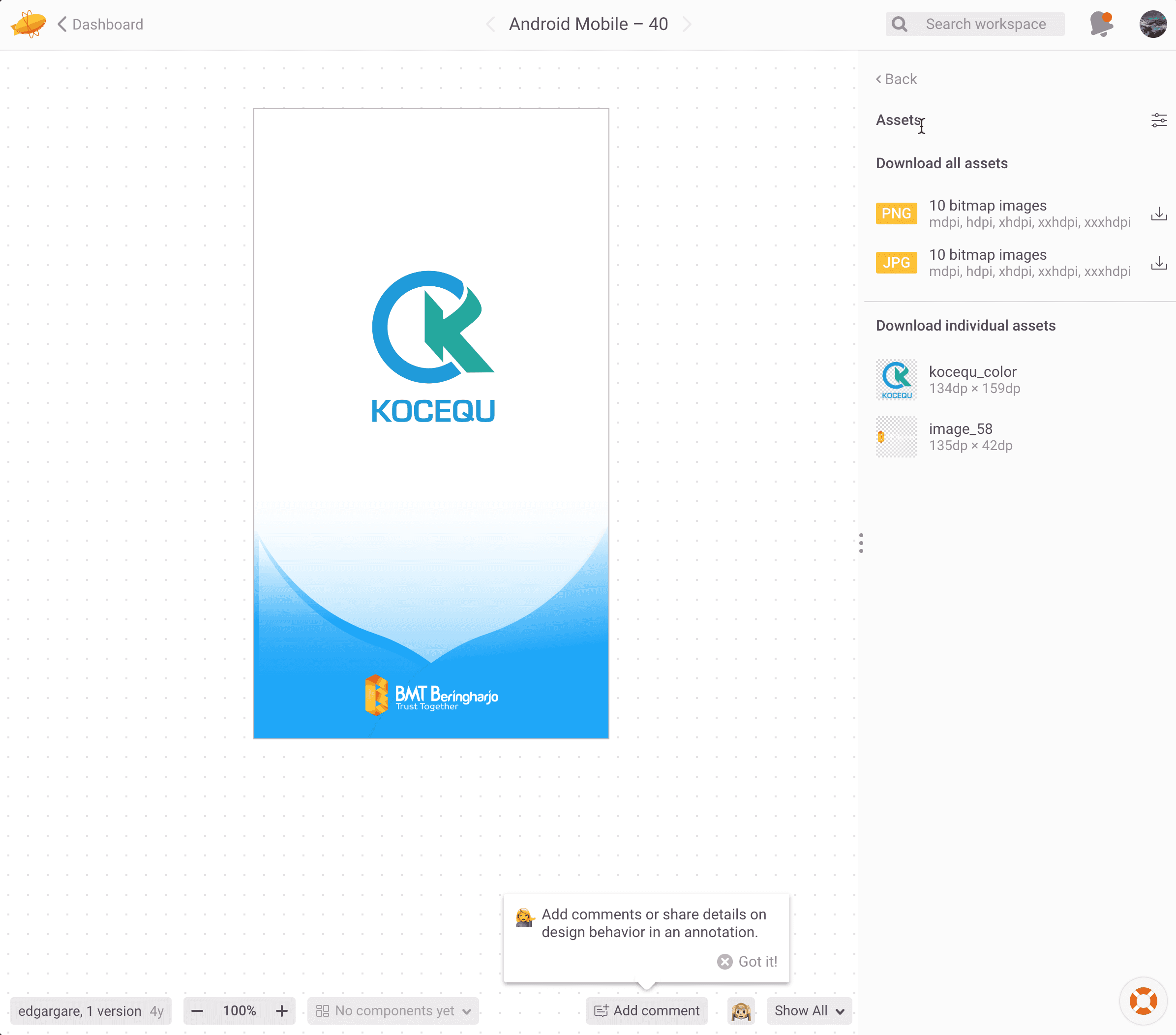This screenshot has width=1176, height=1035.
Task: Select the PNG format badge
Action: [896, 213]
